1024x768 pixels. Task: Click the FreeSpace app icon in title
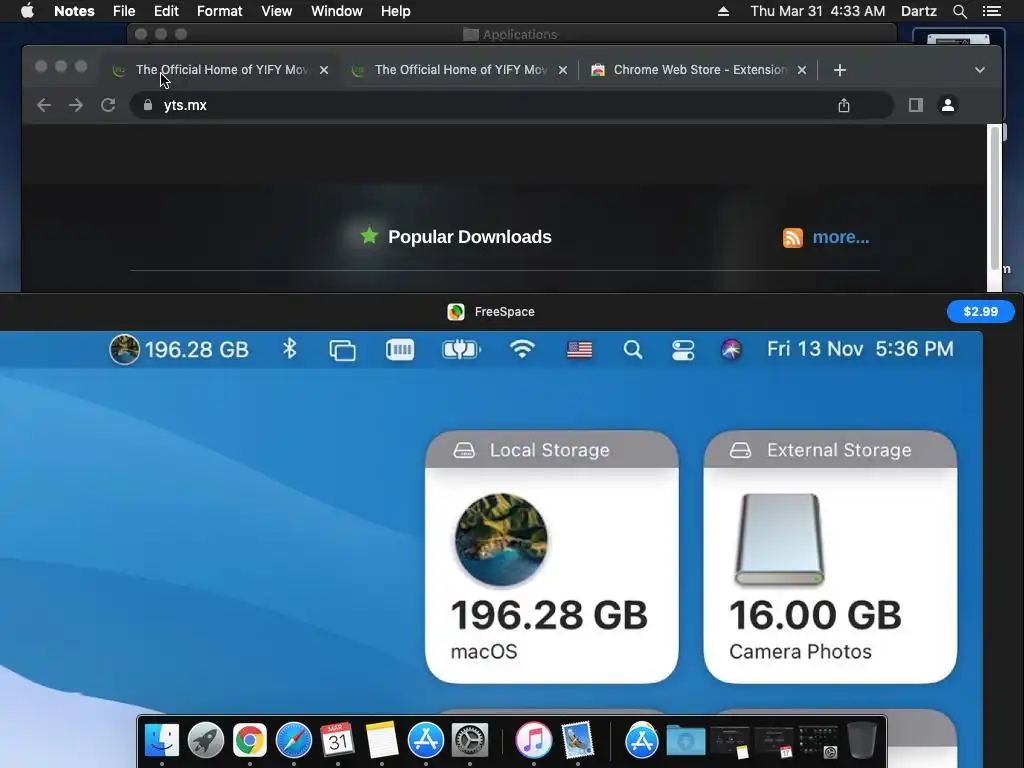(456, 312)
